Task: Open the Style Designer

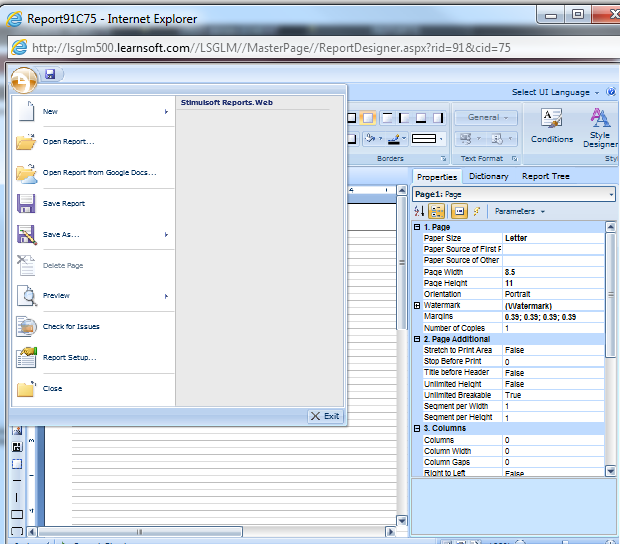Action: [x=600, y=128]
